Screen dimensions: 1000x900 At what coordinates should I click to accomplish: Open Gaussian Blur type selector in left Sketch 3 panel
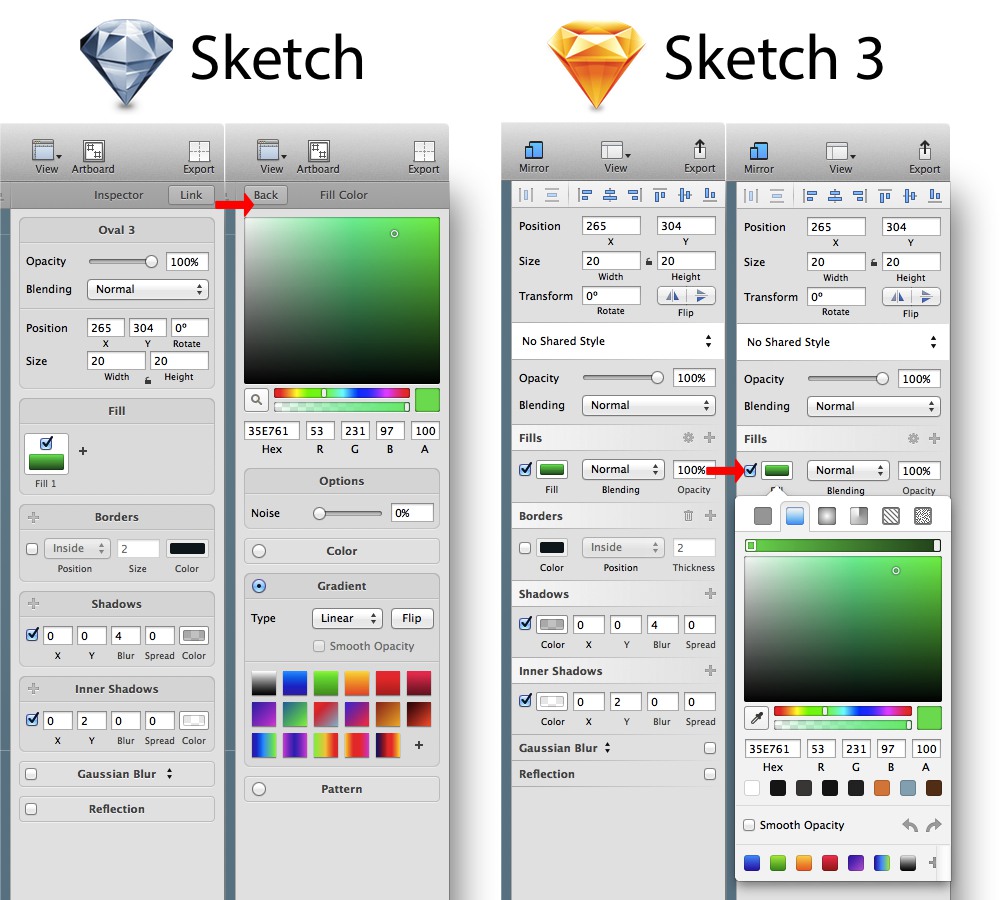coord(607,748)
